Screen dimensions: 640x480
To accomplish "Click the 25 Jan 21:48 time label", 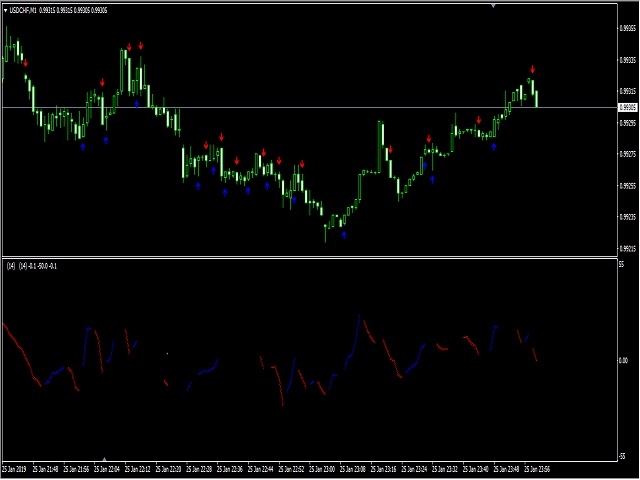I will point(45,469).
